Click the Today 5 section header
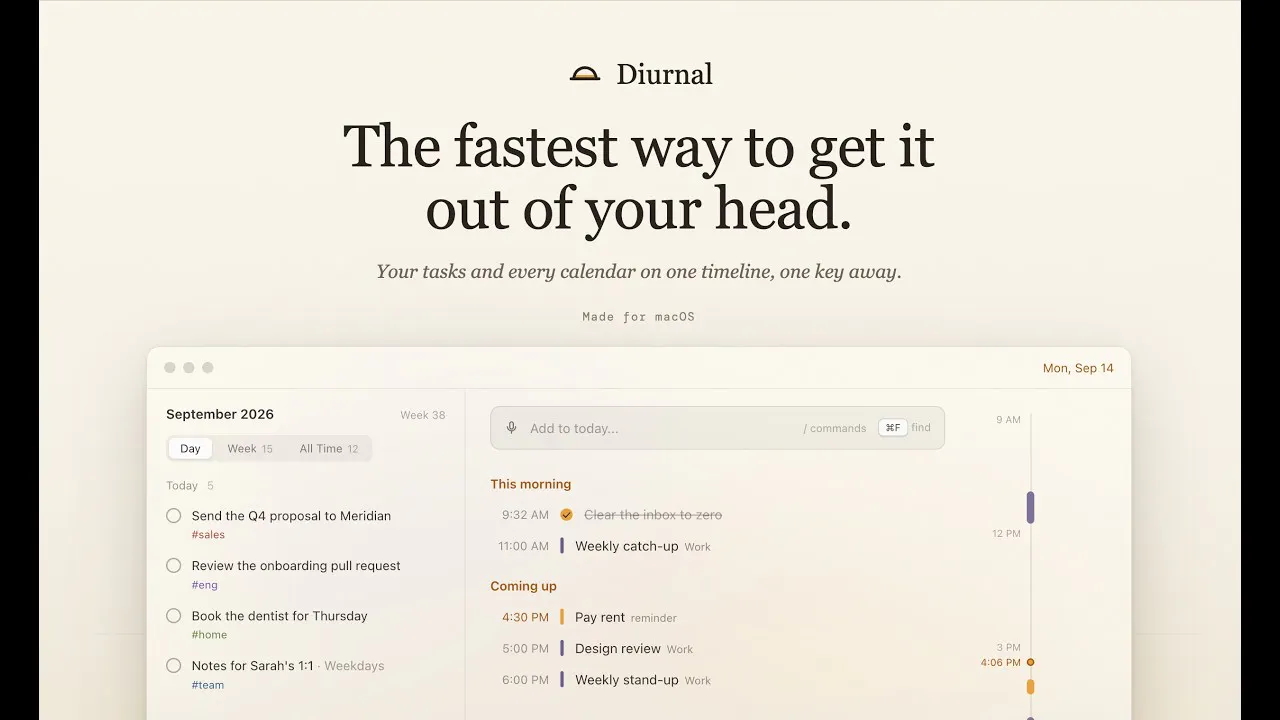Screen dimensions: 1280x720 190,486
